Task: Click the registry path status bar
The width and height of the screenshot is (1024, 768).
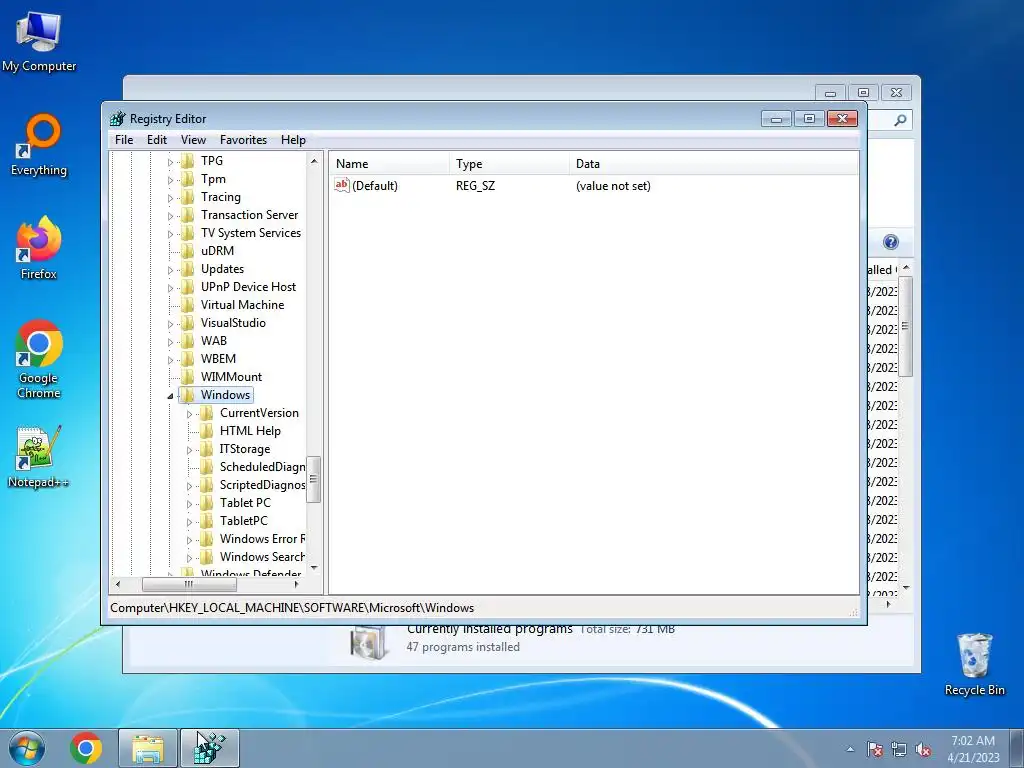Action: coord(484,607)
